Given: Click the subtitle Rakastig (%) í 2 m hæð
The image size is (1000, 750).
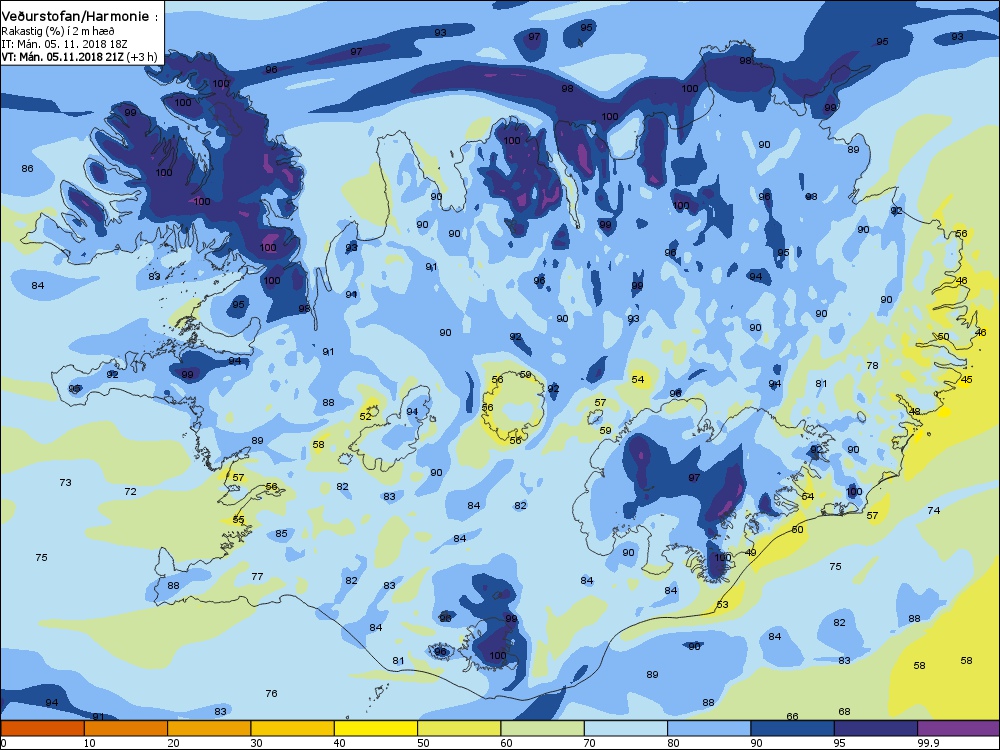Looking at the screenshot, I should pyautogui.click(x=57, y=31).
